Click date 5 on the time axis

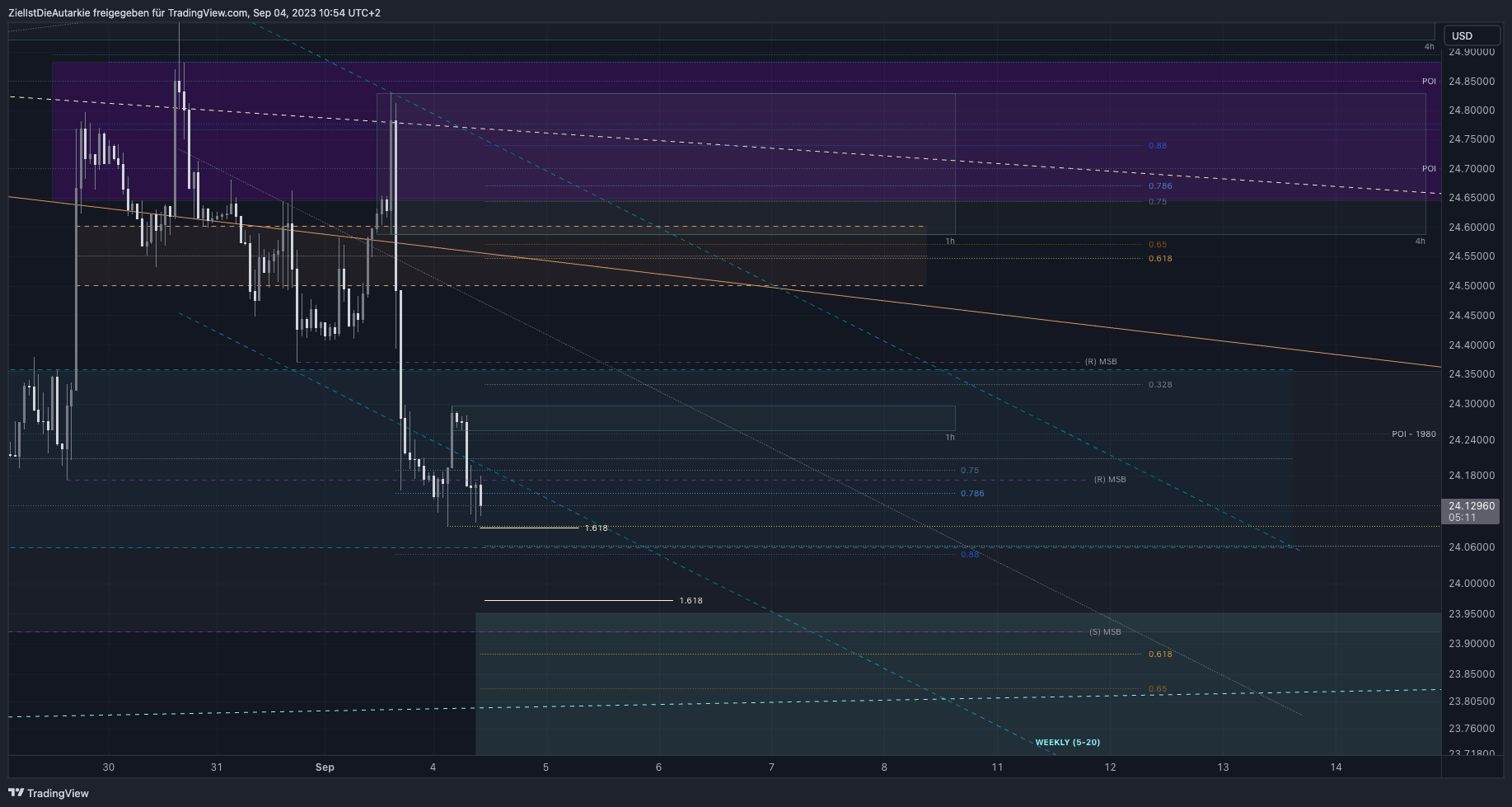click(x=545, y=767)
